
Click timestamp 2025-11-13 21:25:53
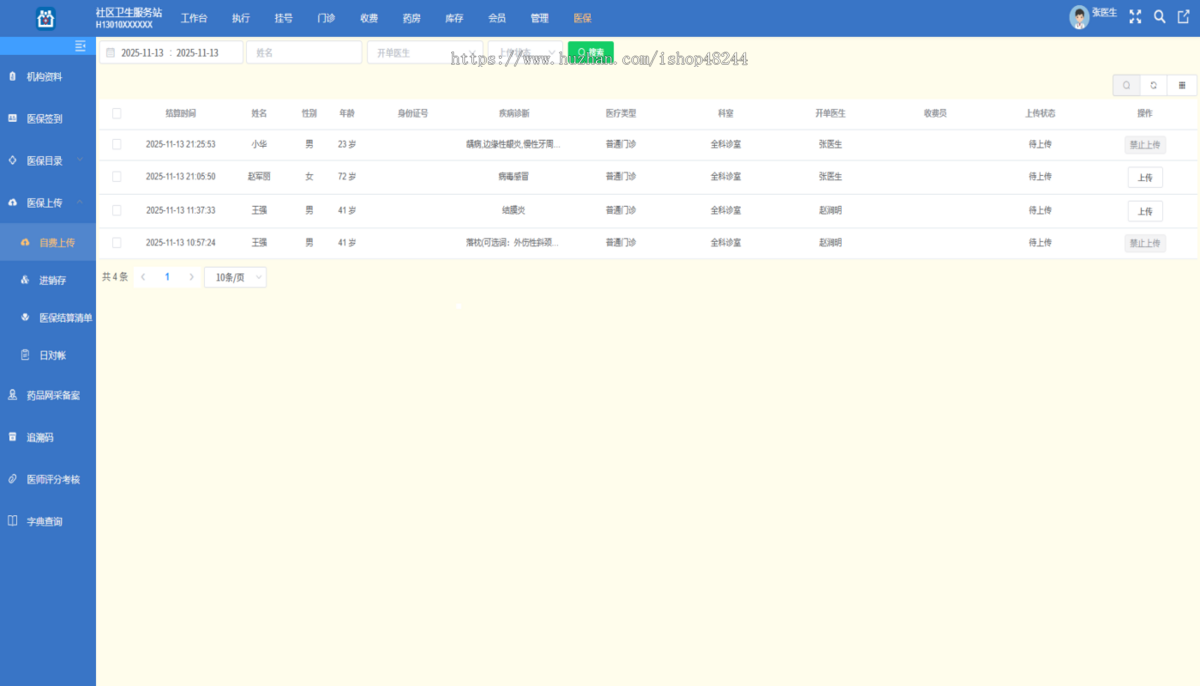(181, 144)
